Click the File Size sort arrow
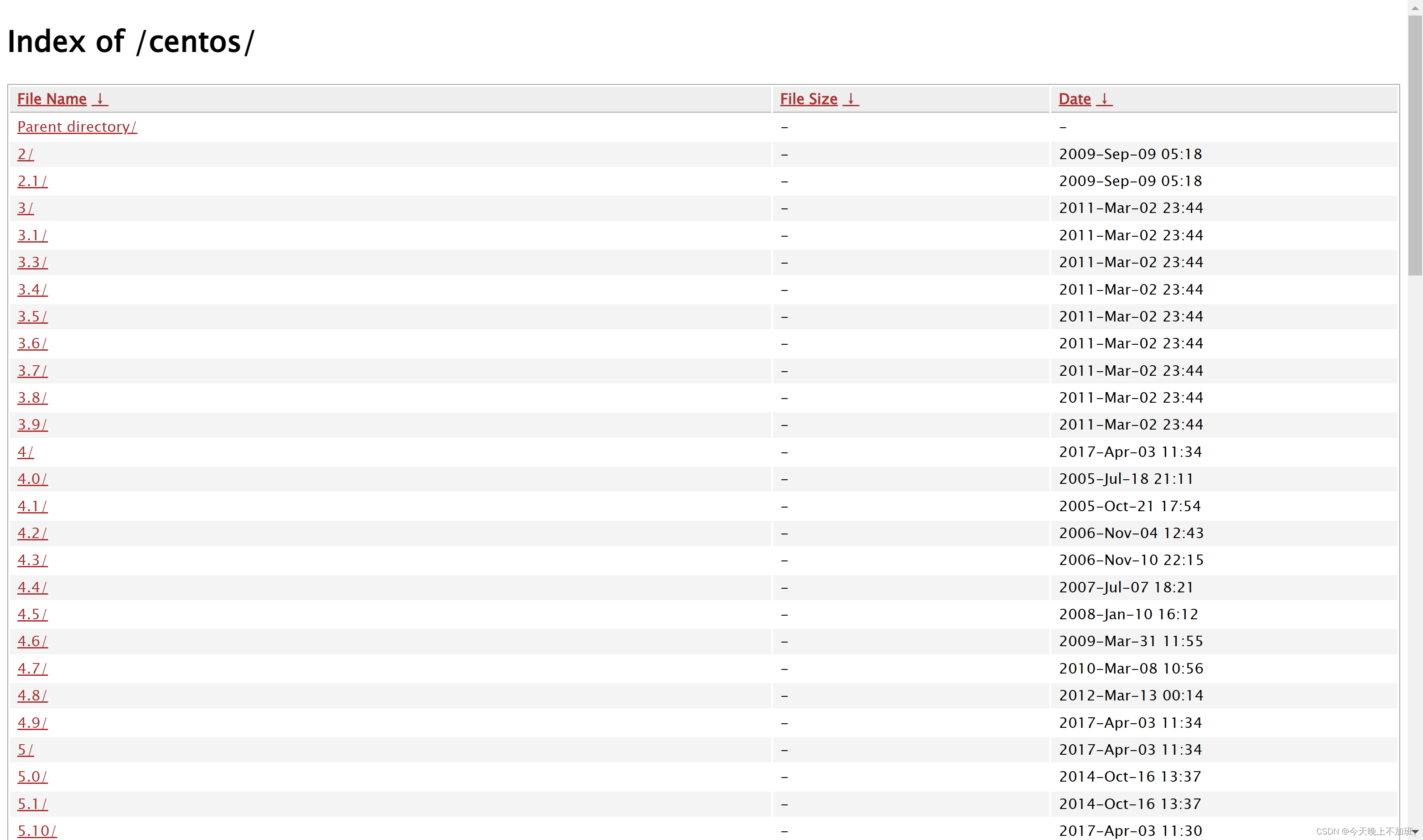Image resolution: width=1423 pixels, height=840 pixels. (850, 99)
